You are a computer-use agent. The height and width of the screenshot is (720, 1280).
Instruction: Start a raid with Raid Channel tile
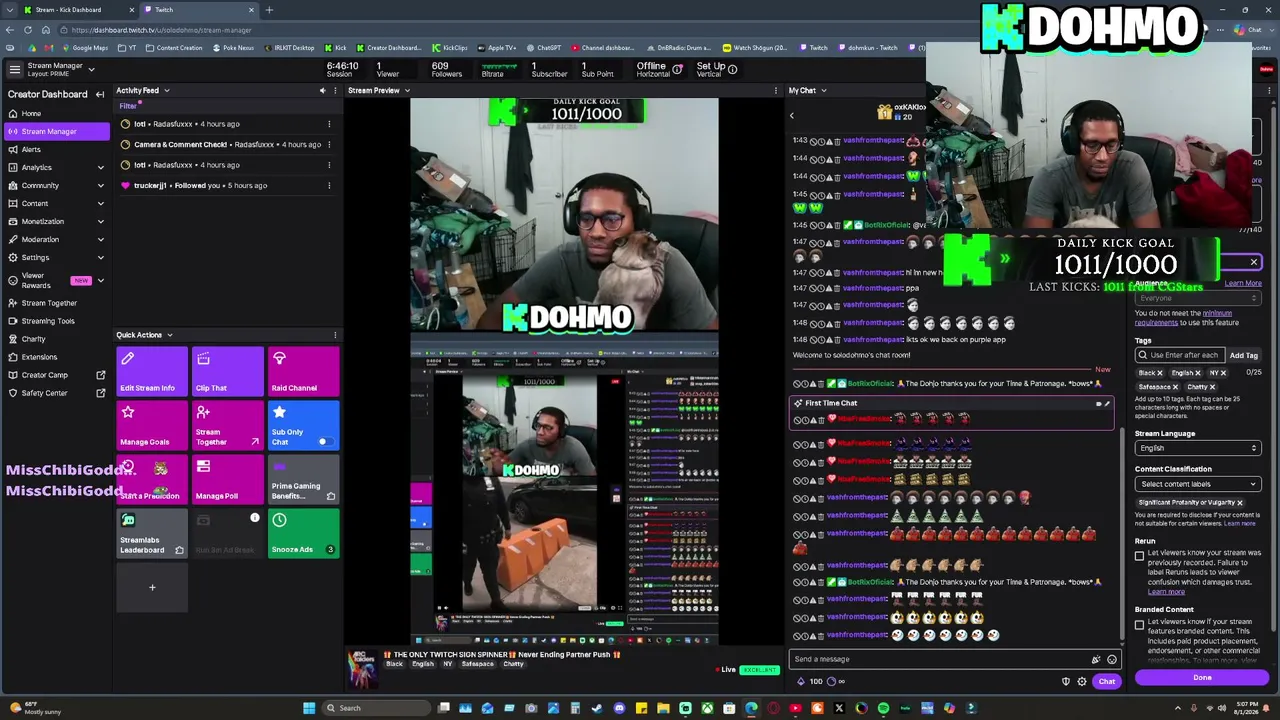click(303, 371)
